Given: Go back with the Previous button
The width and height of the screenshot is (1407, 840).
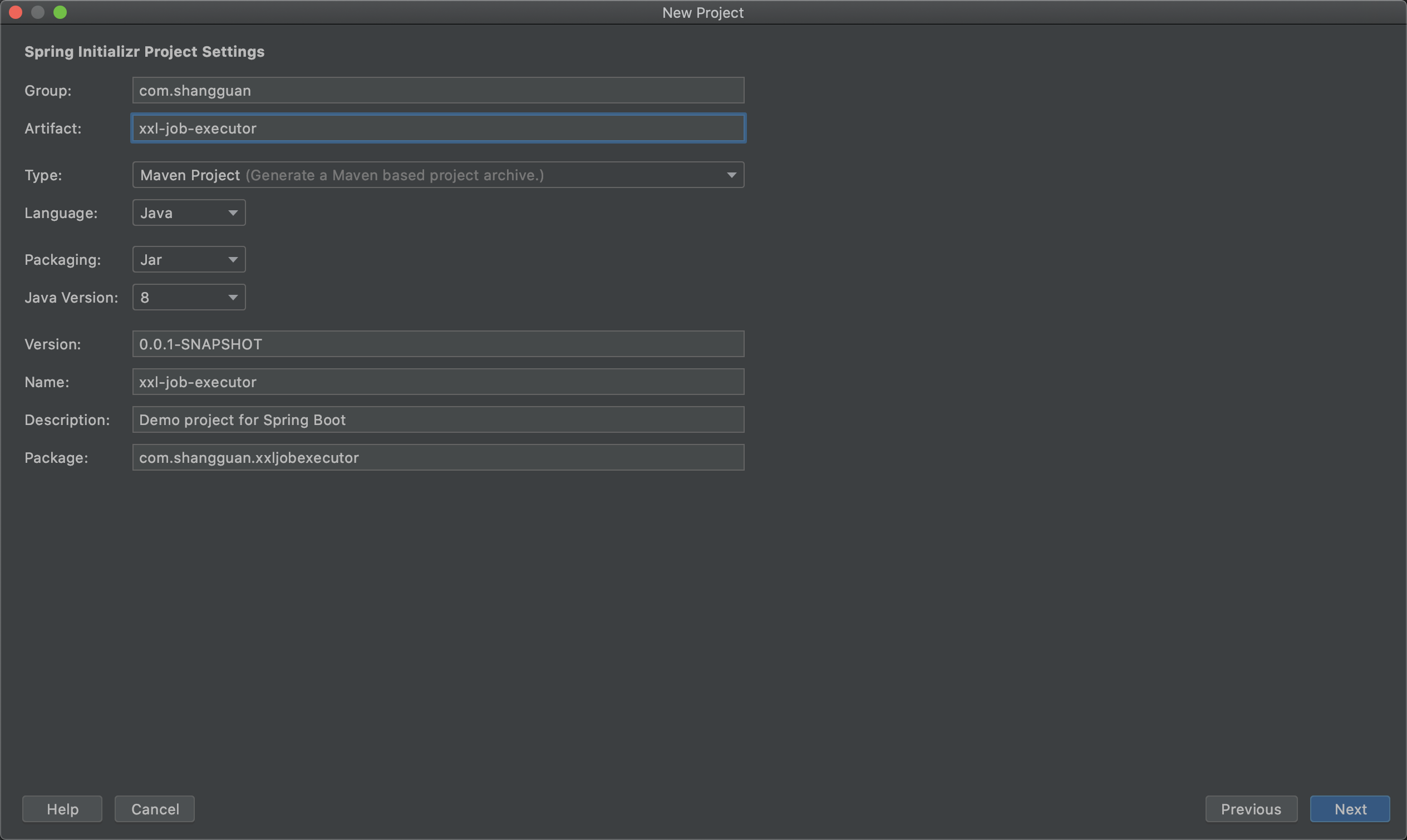Looking at the screenshot, I should point(1251,809).
